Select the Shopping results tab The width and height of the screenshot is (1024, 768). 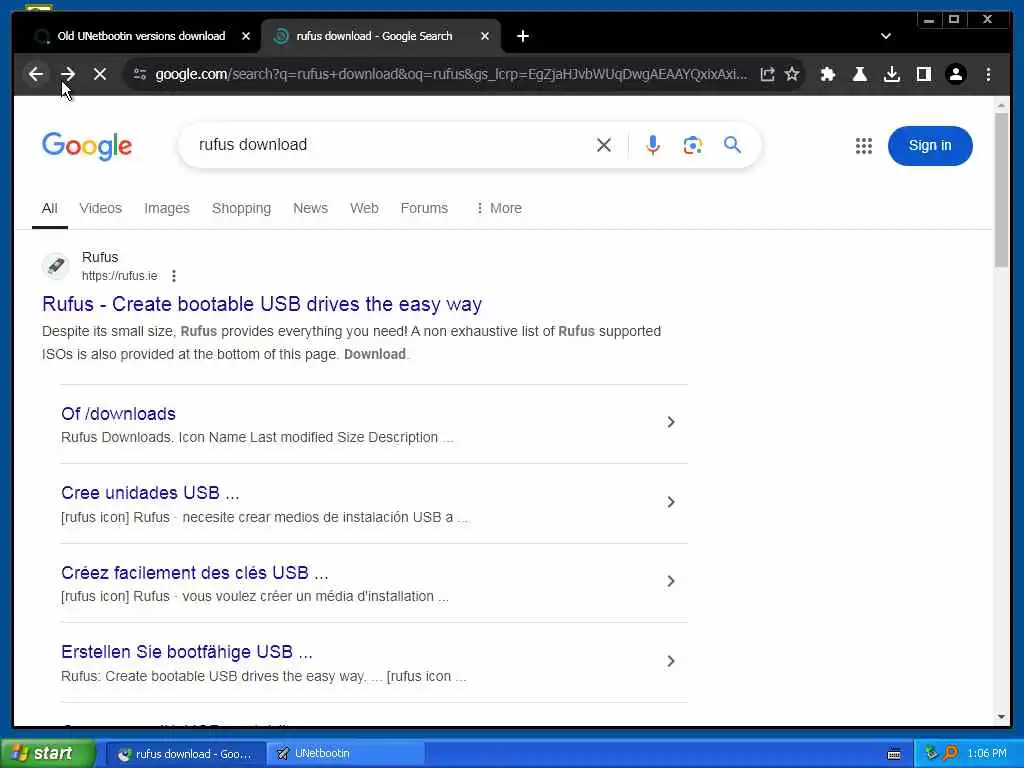pyautogui.click(x=241, y=208)
